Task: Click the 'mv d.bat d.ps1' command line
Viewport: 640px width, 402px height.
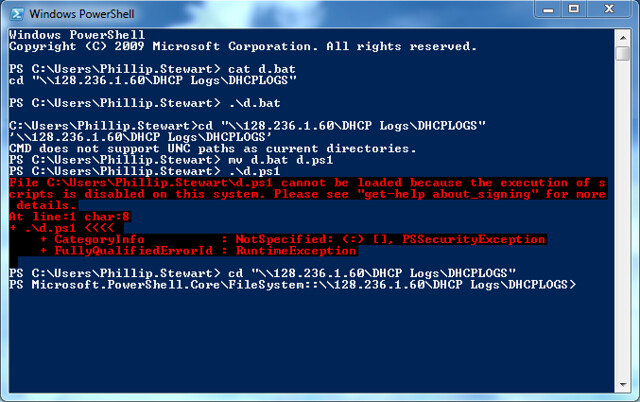Action: tap(171, 160)
